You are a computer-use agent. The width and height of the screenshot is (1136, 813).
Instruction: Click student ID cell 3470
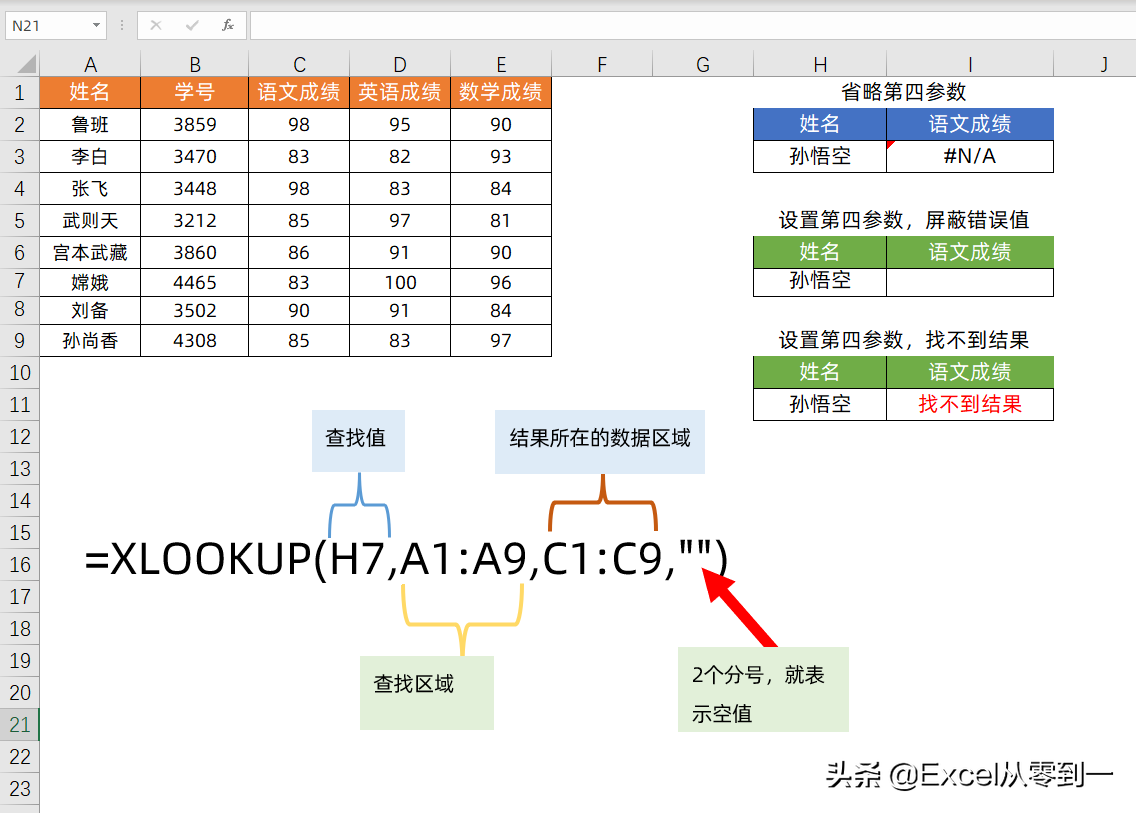point(194,157)
